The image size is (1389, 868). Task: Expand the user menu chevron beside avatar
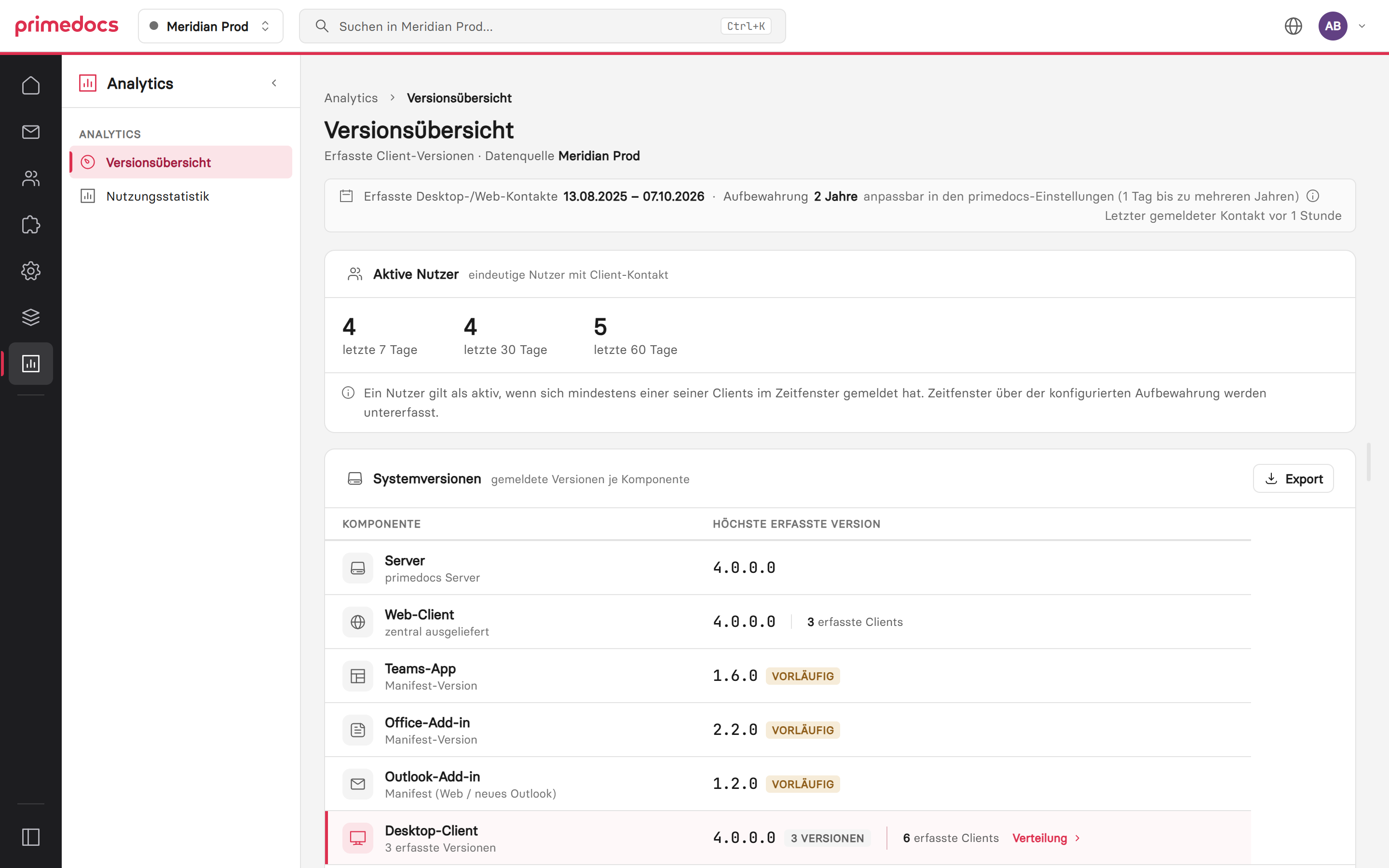coord(1362,26)
